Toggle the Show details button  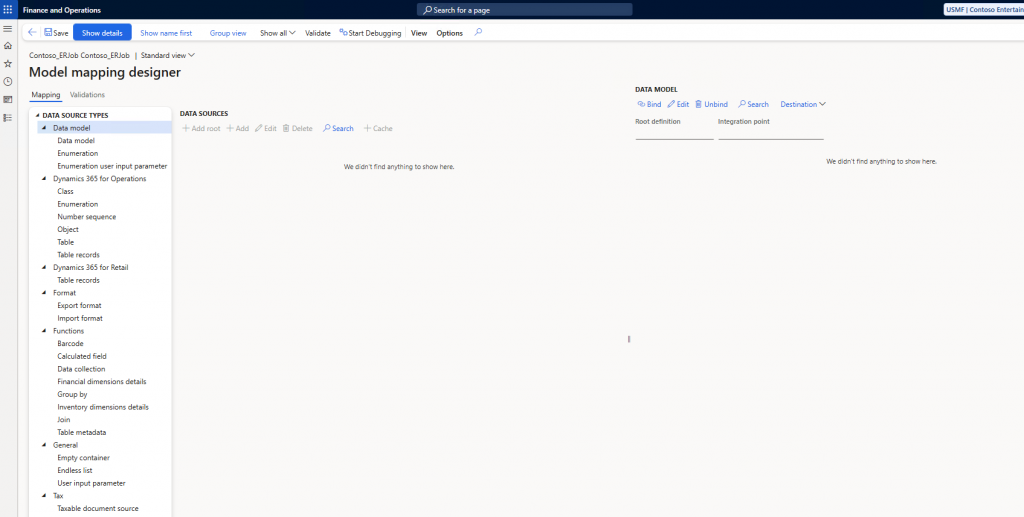(102, 33)
